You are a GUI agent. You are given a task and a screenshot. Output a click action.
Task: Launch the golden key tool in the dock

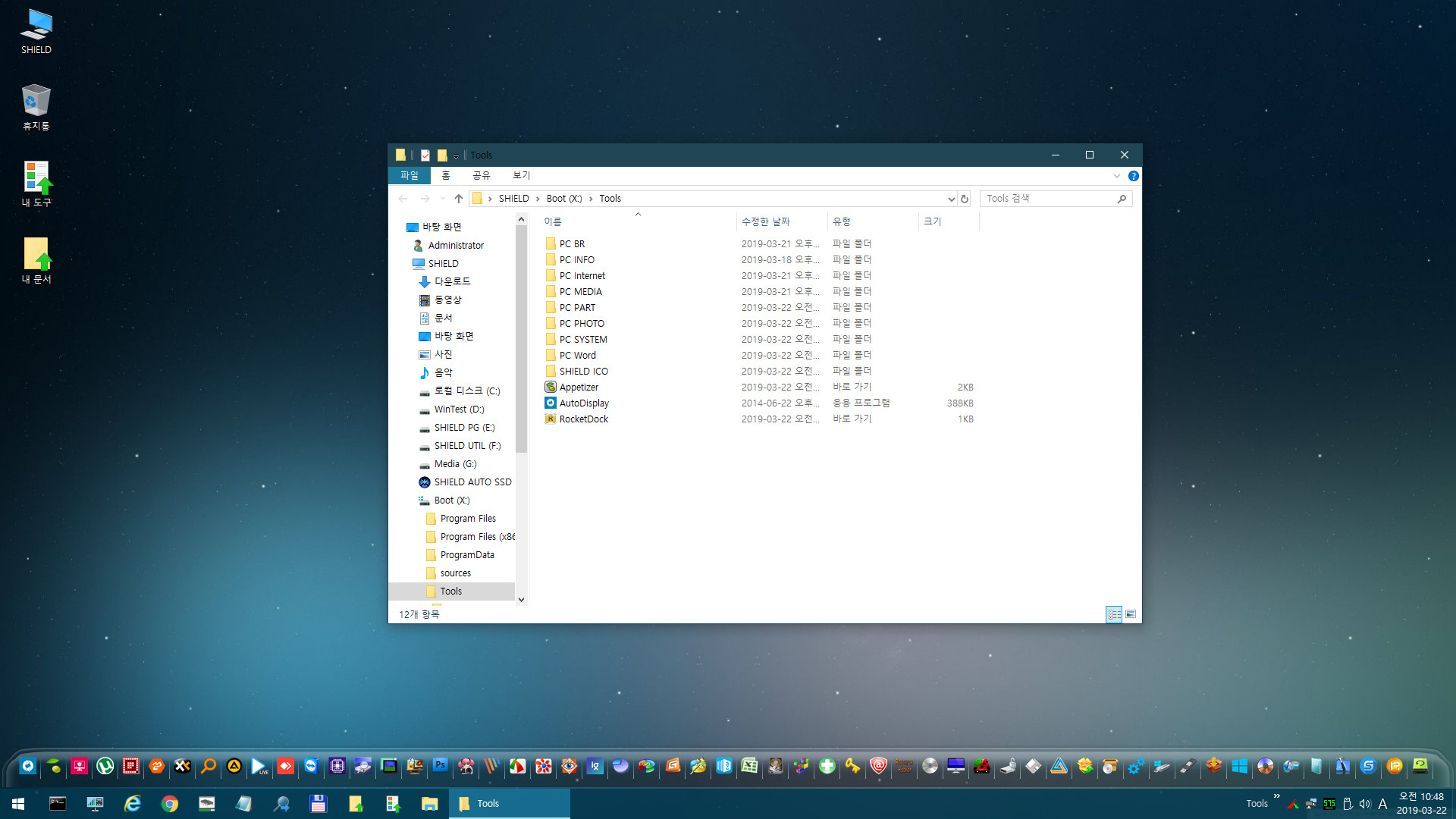point(853,766)
